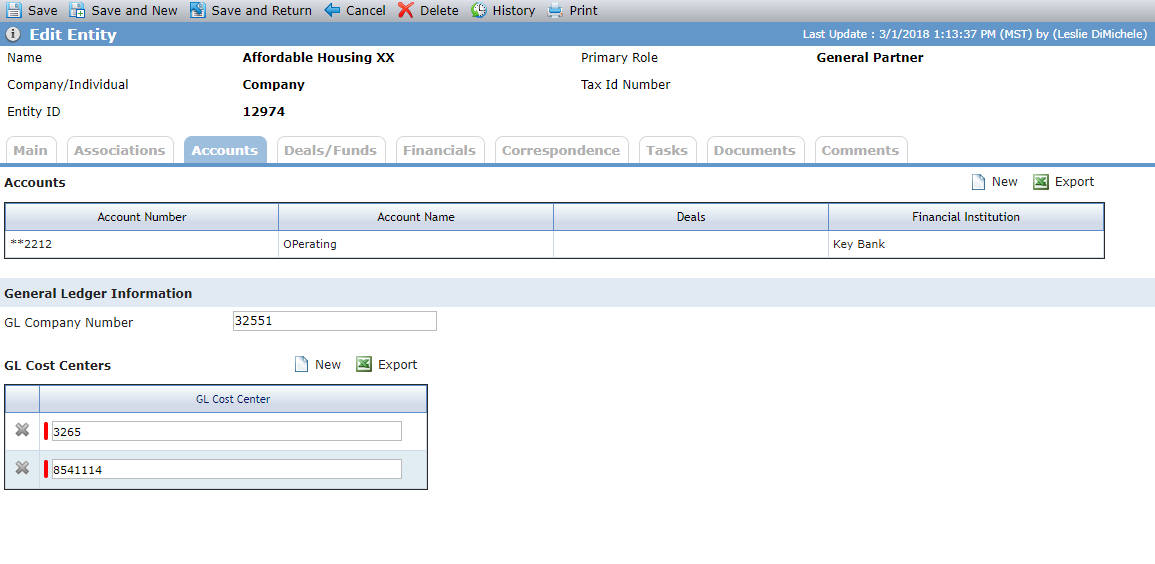
Task: Sort by the Account Number column header
Action: tap(142, 217)
